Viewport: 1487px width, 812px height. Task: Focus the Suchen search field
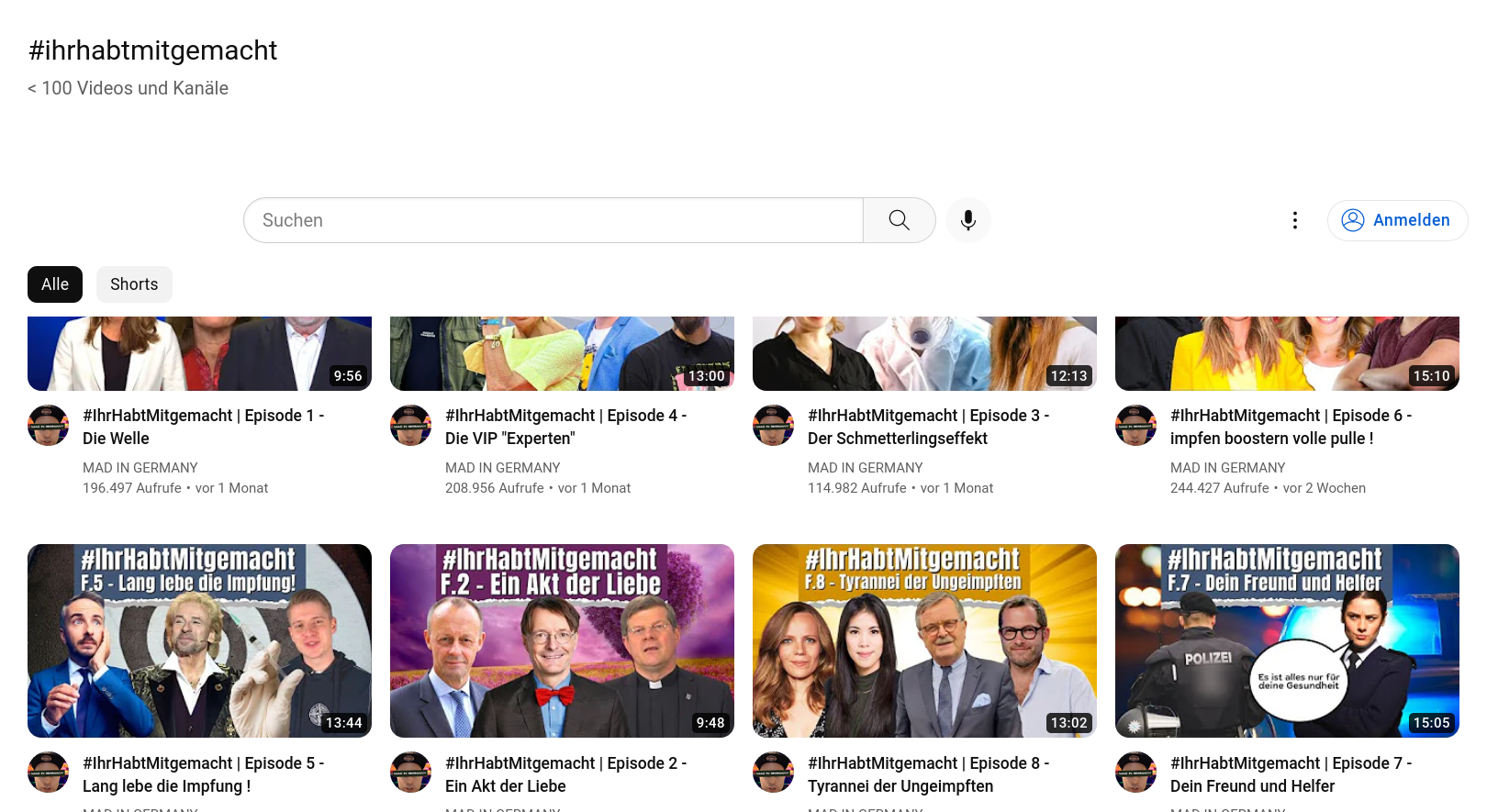click(553, 220)
